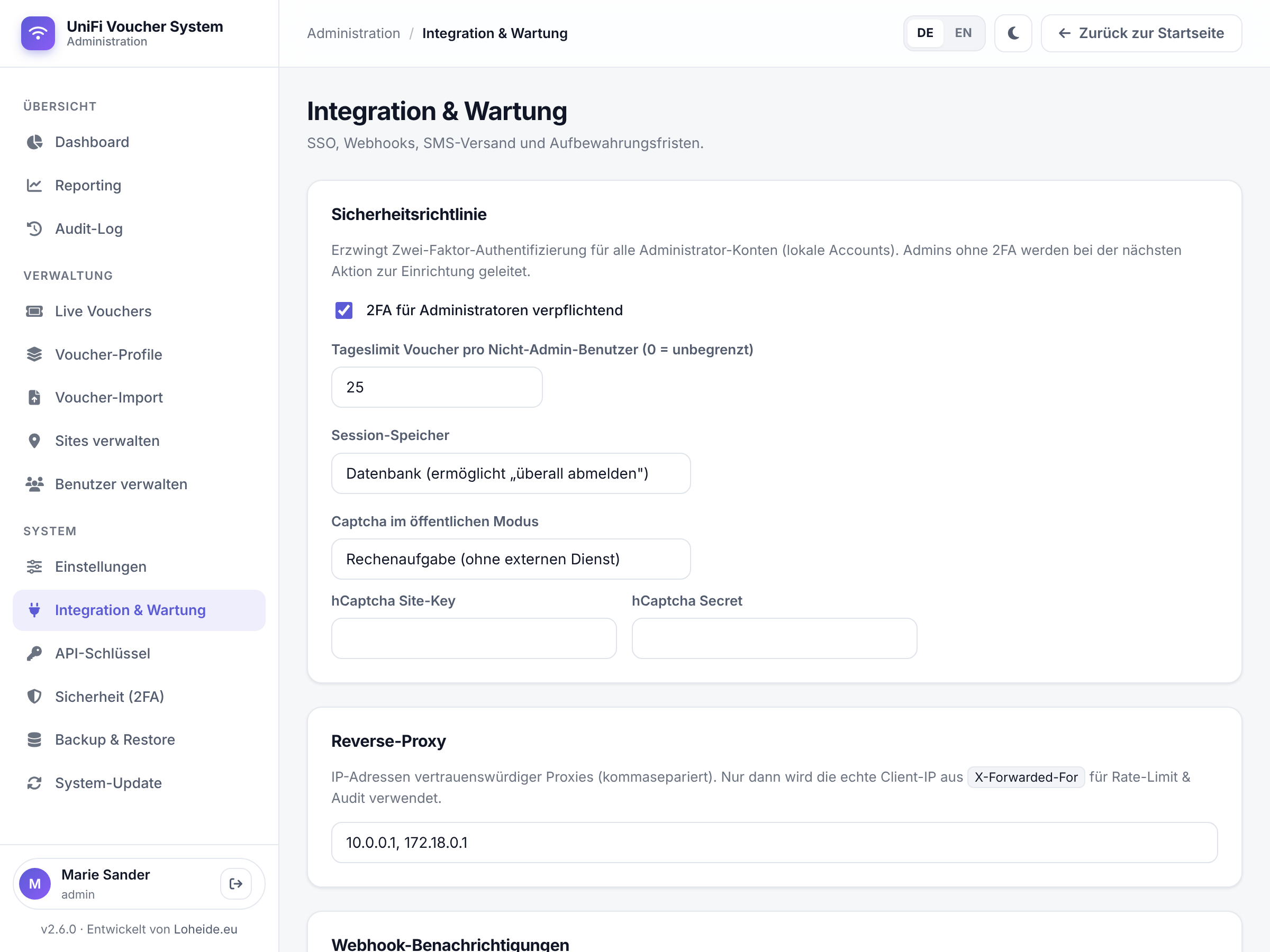This screenshot has height=952, width=1270.
Task: Open the Captcha im öffentlichen Modus dropdown
Action: 511,559
